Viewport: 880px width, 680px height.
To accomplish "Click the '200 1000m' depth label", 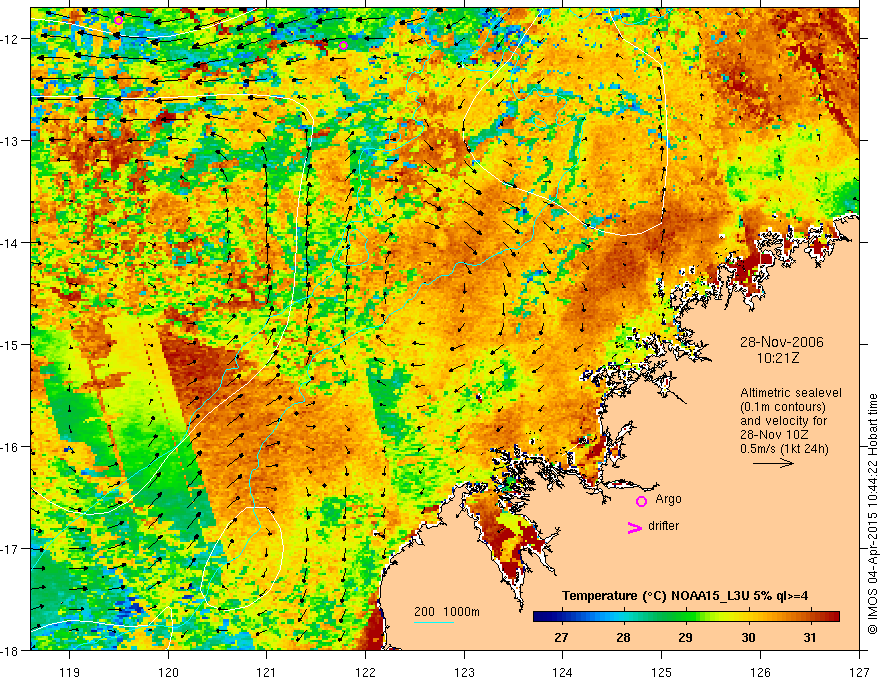I will 447,612.
